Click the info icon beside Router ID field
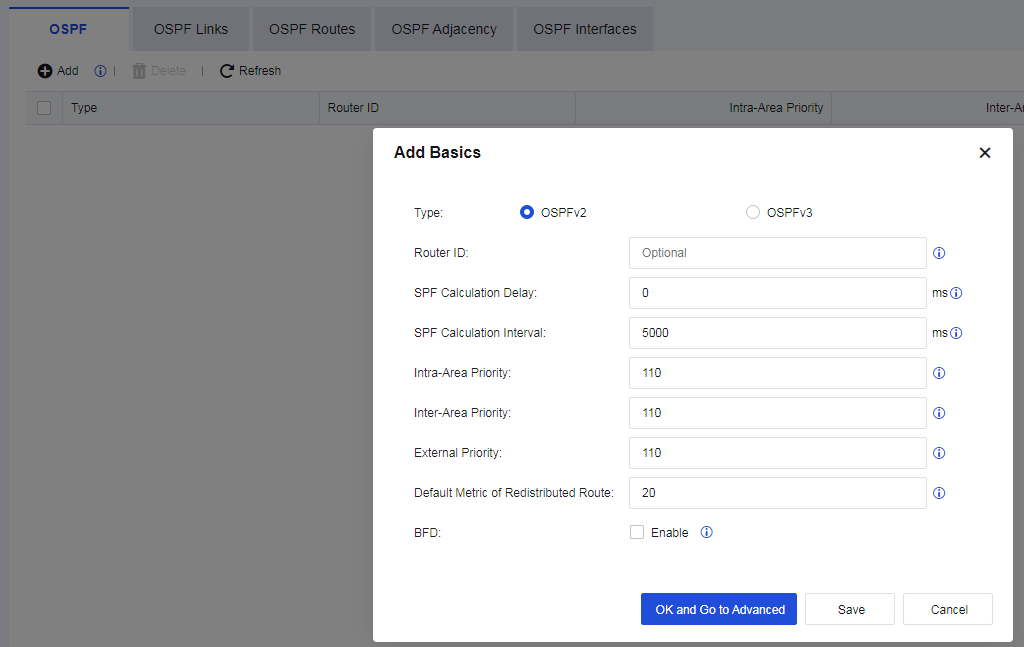1024x647 pixels. 939,253
